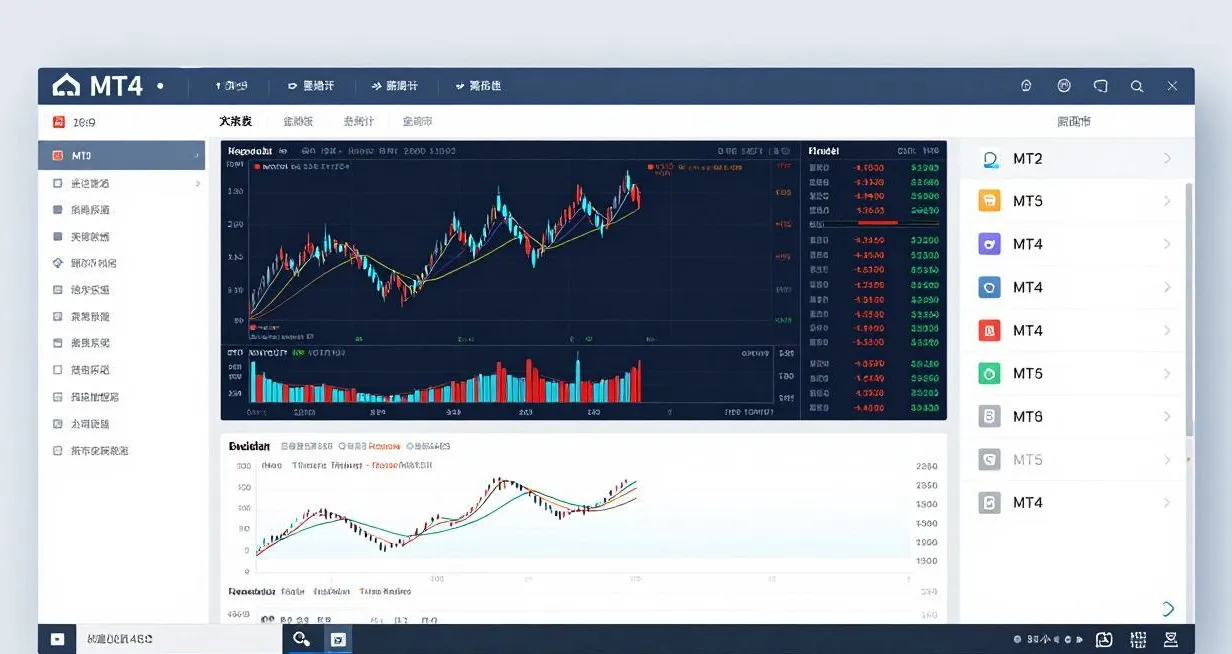Click the right panel vertical scrollbar
Image resolution: width=1232 pixels, height=654 pixels.
[x=1189, y=310]
